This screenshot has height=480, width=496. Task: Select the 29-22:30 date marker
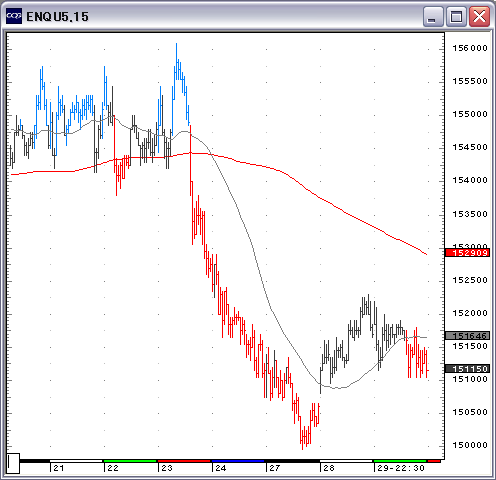pos(401,468)
